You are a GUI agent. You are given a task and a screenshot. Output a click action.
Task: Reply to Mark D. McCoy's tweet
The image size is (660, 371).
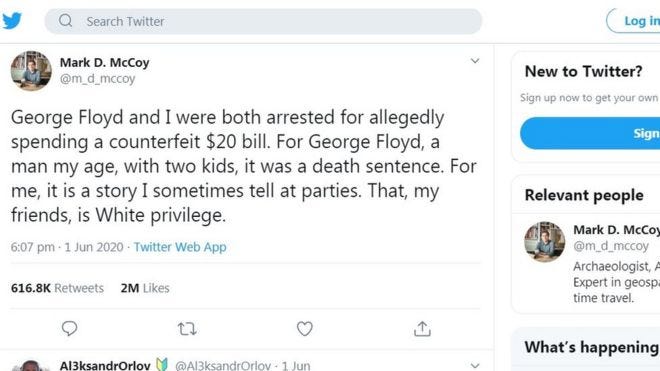(69, 328)
